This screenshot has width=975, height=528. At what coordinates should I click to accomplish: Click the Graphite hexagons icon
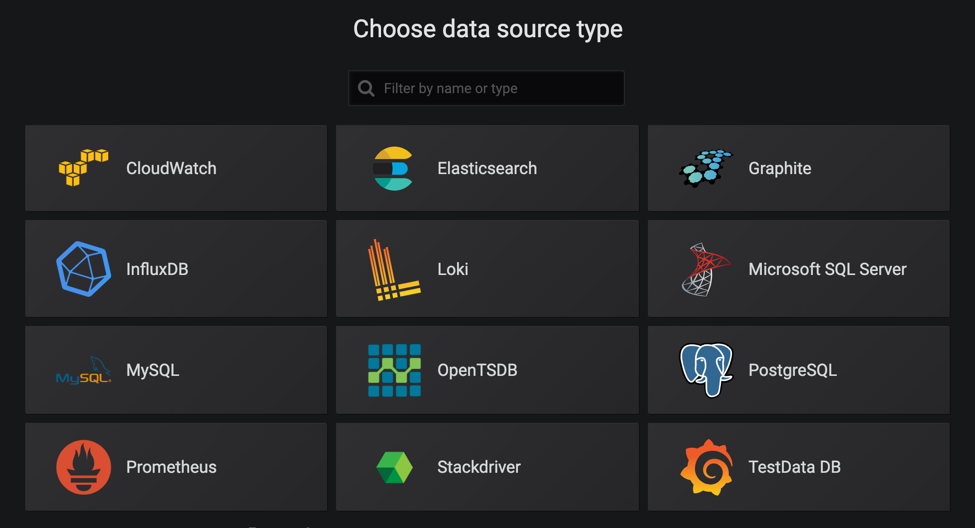[706, 168]
